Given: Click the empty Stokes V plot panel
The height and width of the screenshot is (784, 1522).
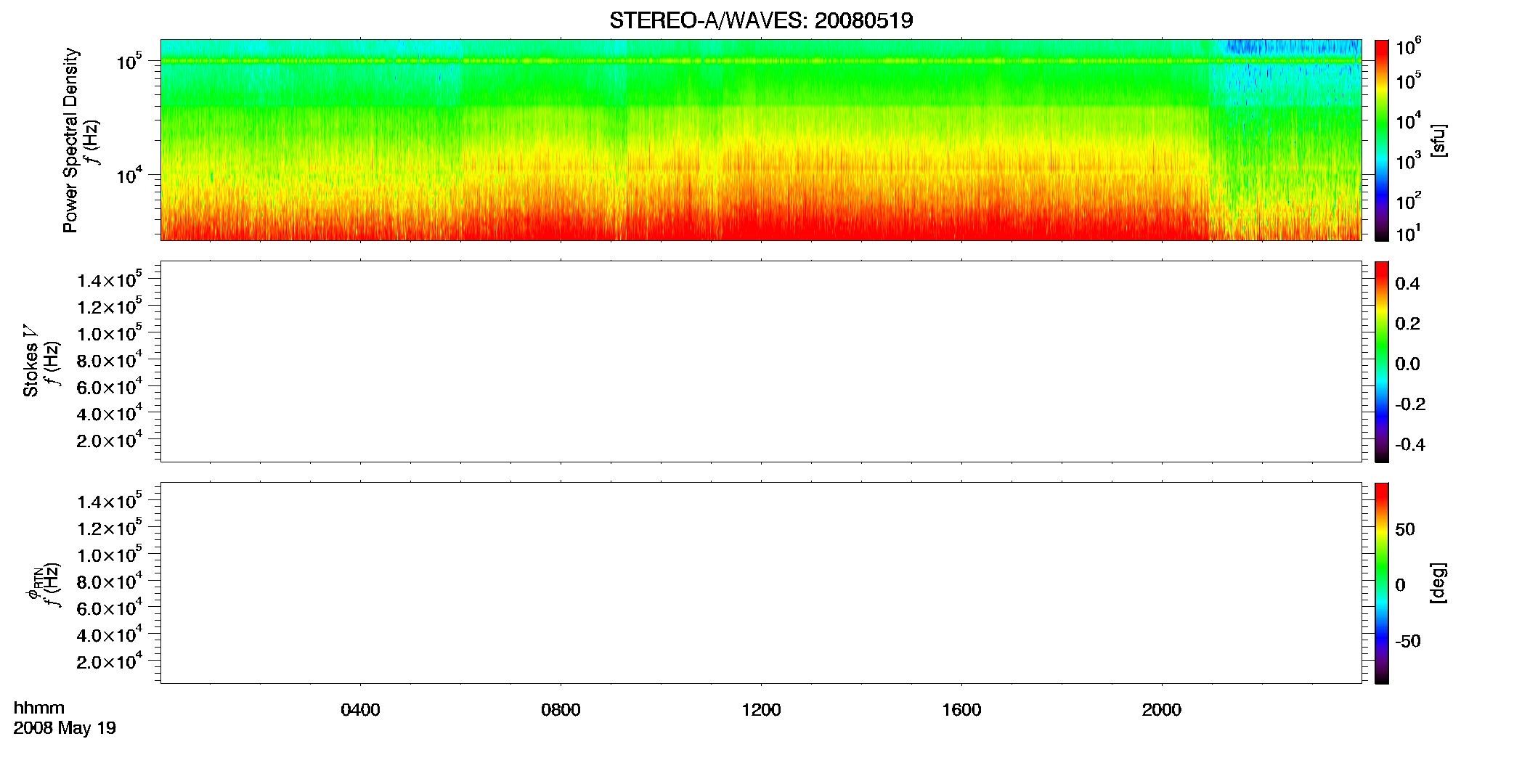Looking at the screenshot, I should click(x=761, y=362).
